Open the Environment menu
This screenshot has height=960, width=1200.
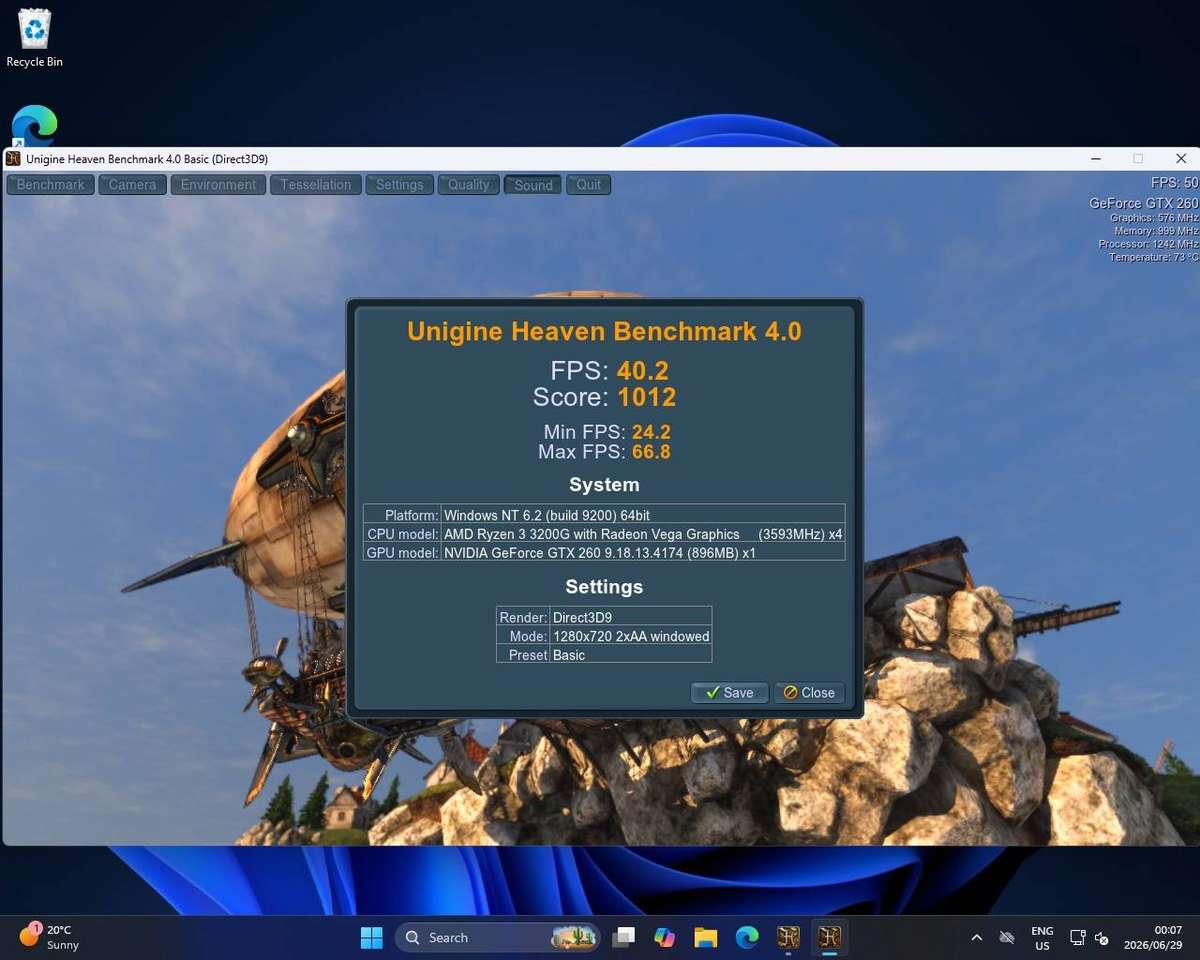(x=218, y=184)
